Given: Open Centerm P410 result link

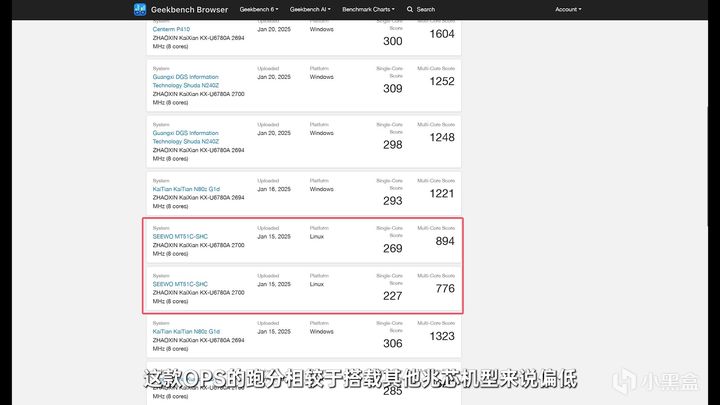Looking at the screenshot, I should click(x=171, y=29).
